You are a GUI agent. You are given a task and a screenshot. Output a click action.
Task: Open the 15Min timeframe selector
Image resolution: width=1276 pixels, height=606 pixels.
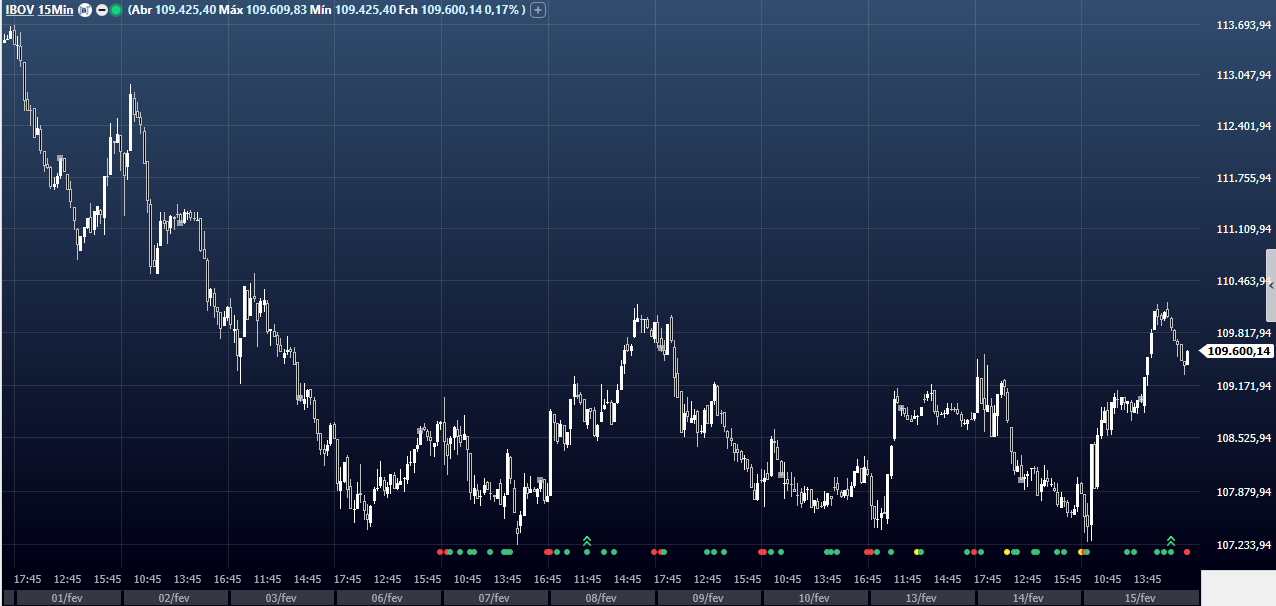pyautogui.click(x=55, y=9)
